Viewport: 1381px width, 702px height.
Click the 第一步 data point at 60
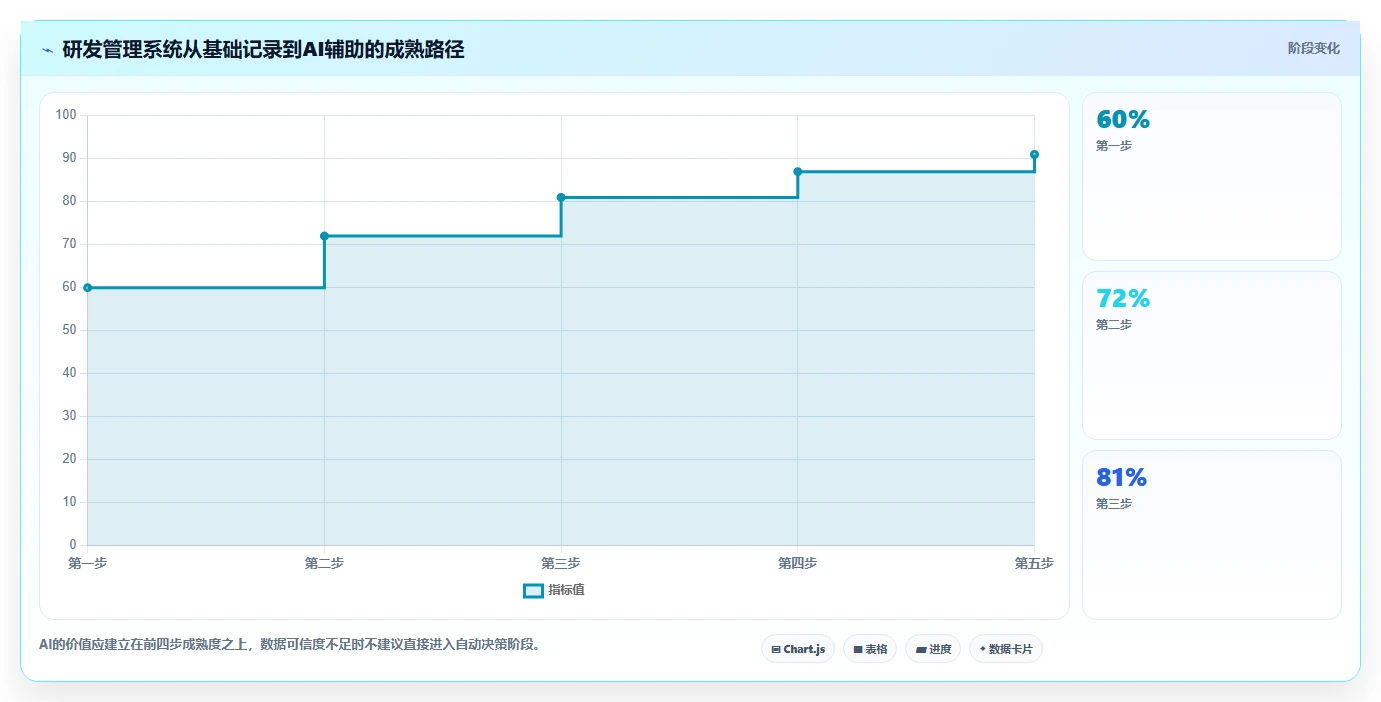(x=88, y=287)
